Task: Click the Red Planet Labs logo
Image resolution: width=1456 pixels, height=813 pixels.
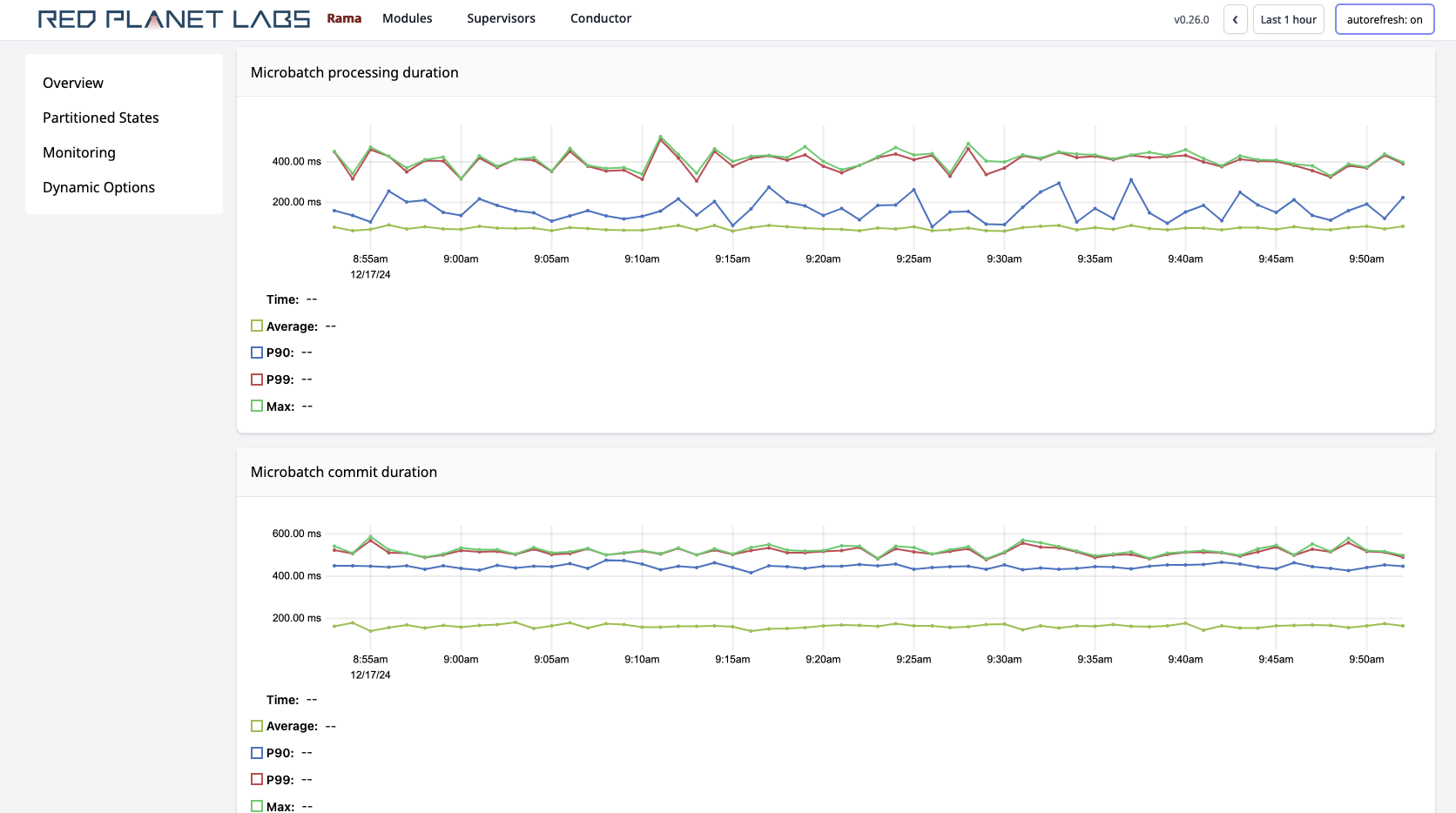Action: pos(174,19)
